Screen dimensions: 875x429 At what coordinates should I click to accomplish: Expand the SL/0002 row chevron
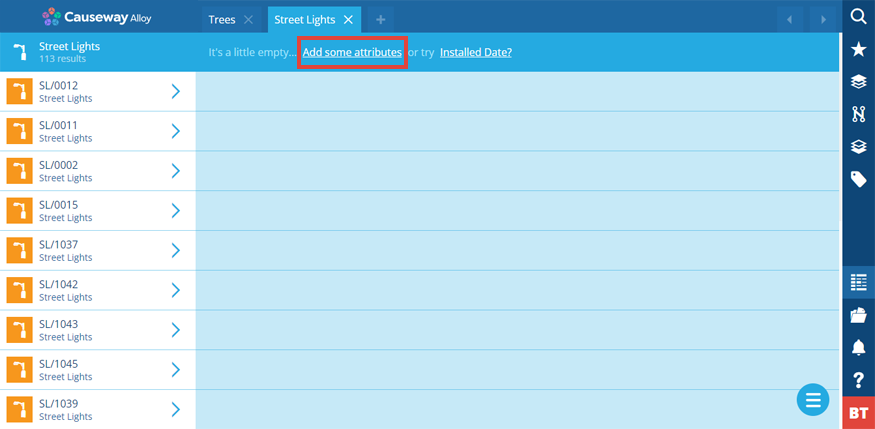click(x=175, y=171)
